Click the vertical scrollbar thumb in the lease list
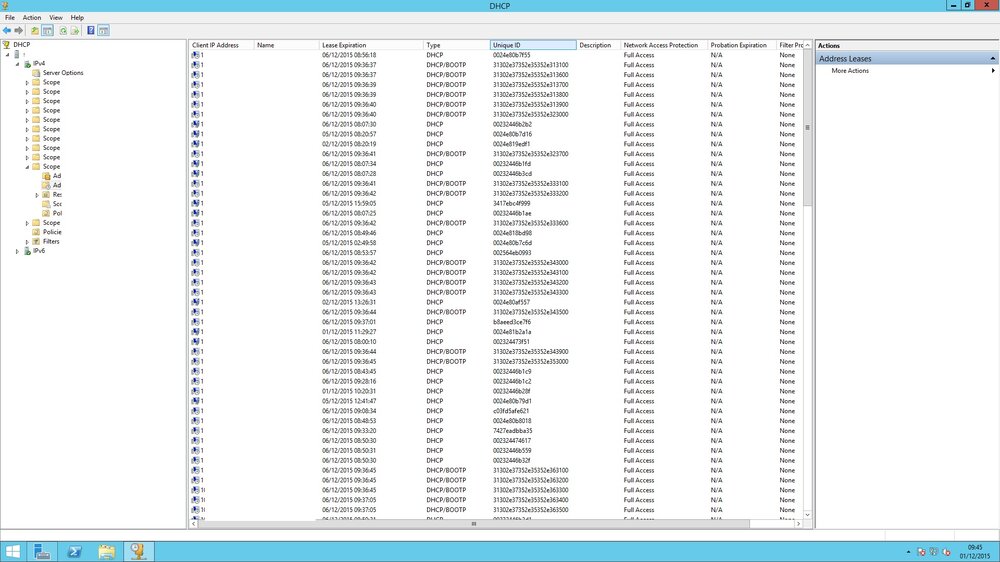1000x562 pixels. [x=807, y=128]
